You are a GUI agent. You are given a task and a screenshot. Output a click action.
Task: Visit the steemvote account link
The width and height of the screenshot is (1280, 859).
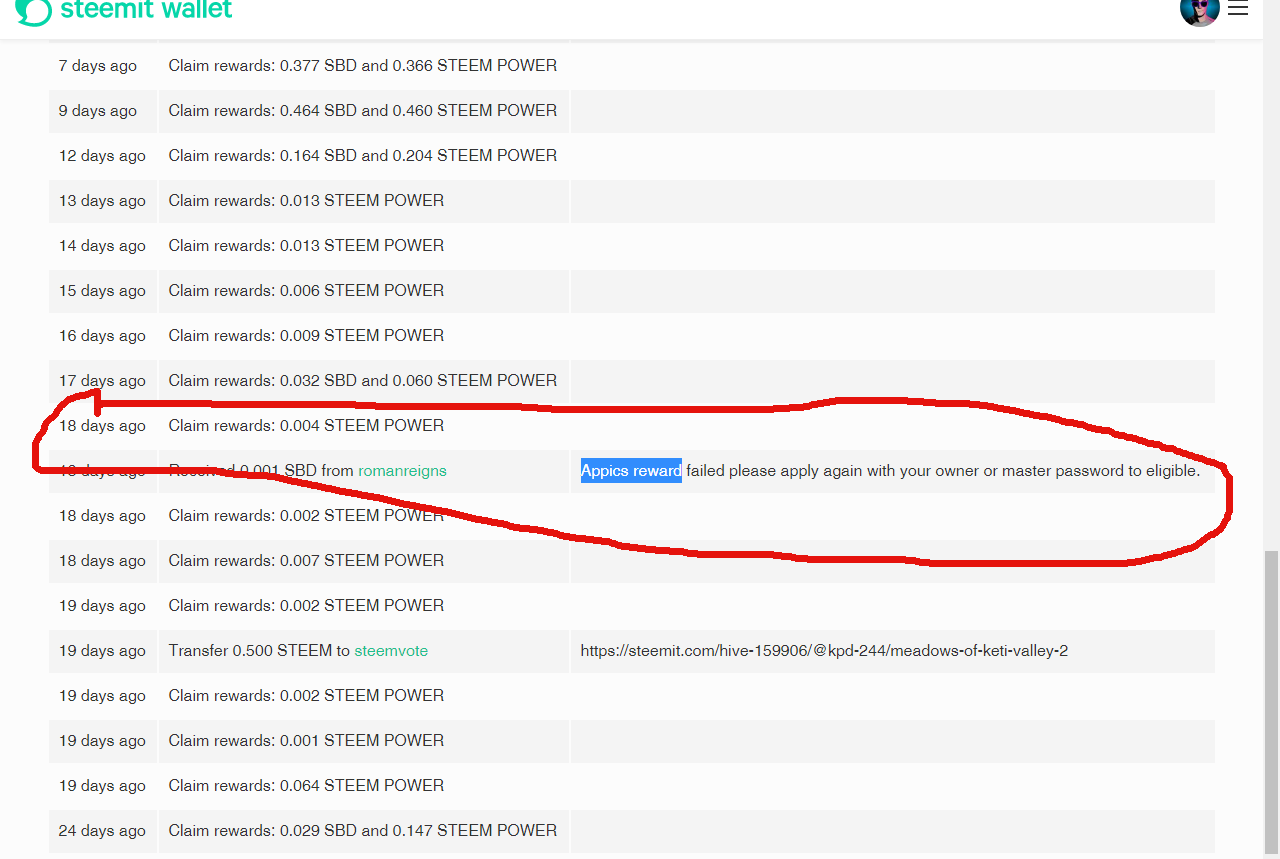pos(391,650)
